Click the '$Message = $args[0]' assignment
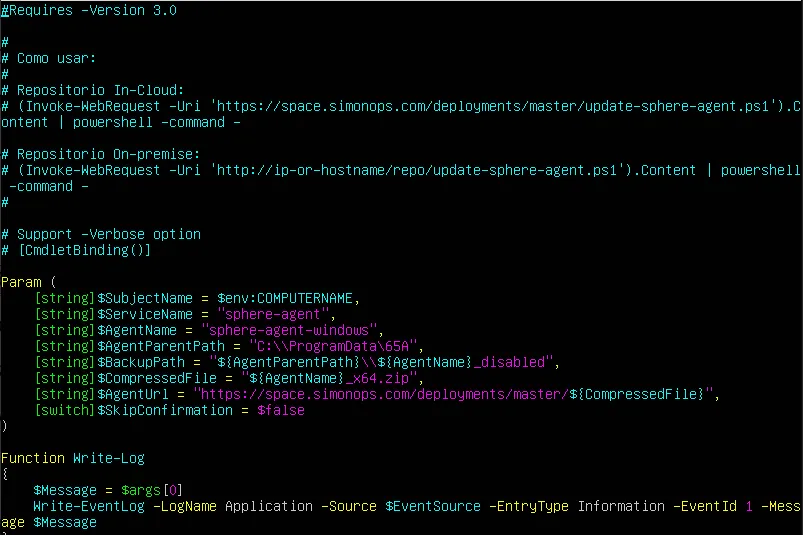 (108, 490)
